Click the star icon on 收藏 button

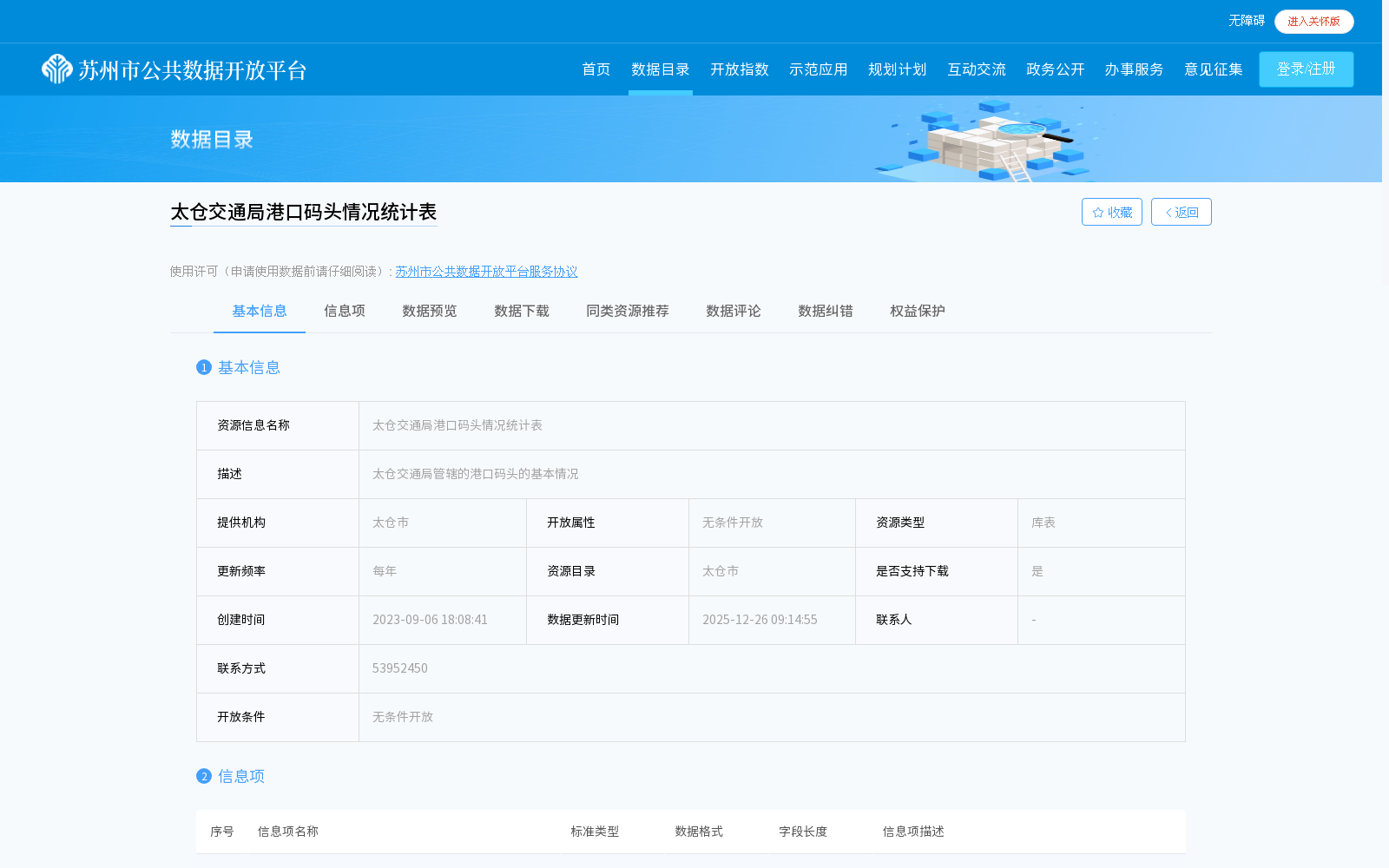[1098, 213]
